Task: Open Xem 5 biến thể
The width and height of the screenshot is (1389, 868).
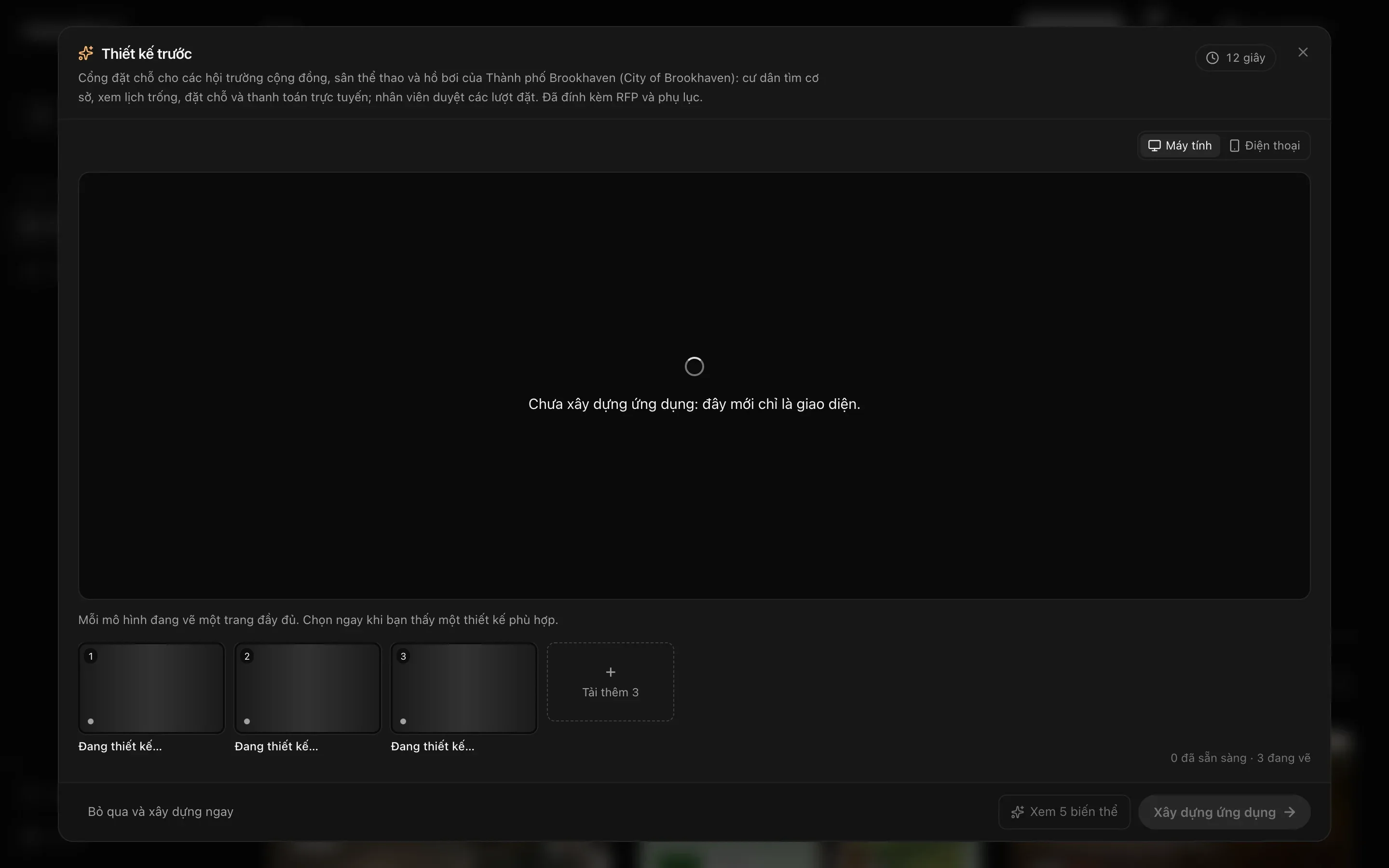Action: [x=1064, y=812]
